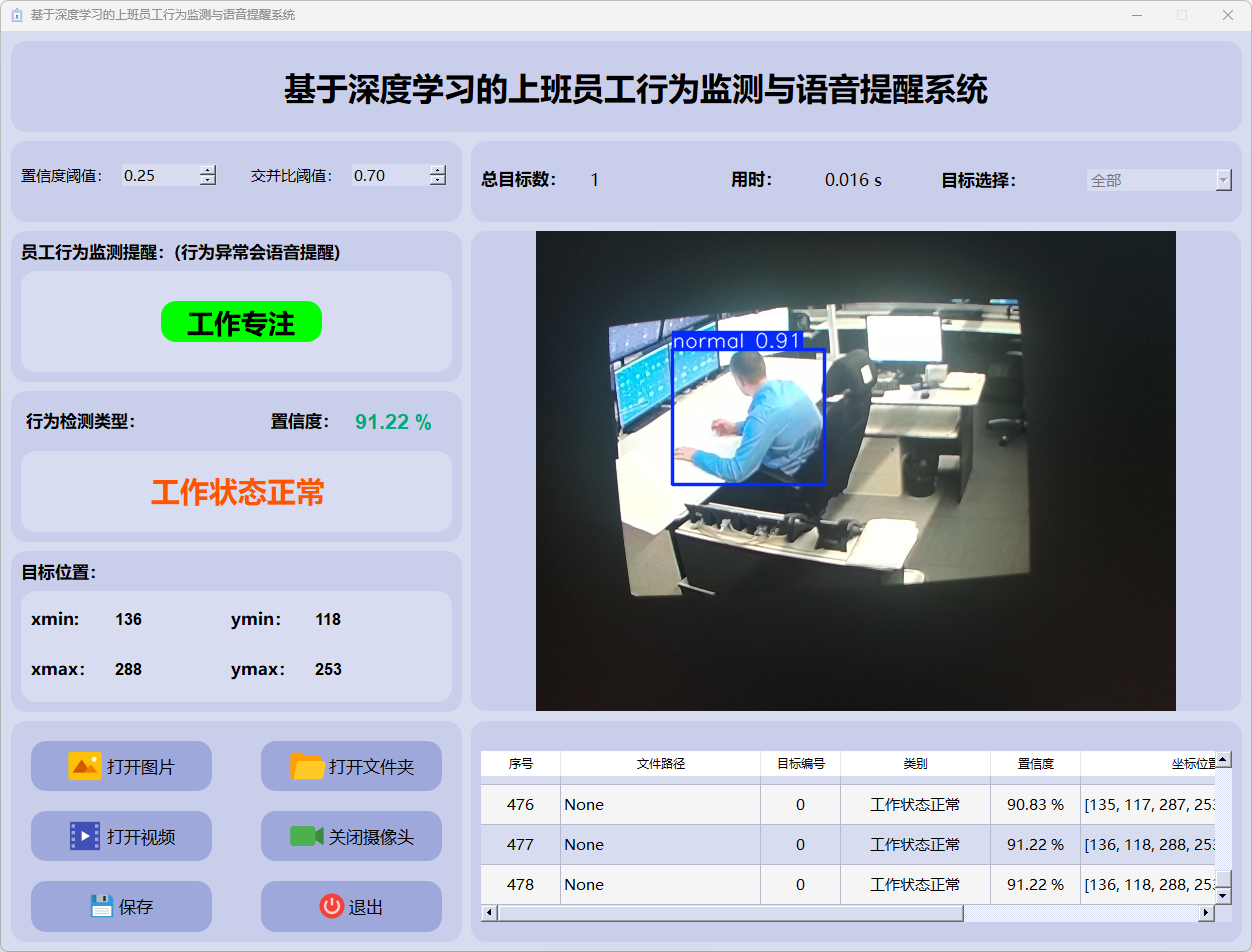1252x952 pixels.
Task: Click the folder icon on 打开文件夹
Action: point(307,766)
